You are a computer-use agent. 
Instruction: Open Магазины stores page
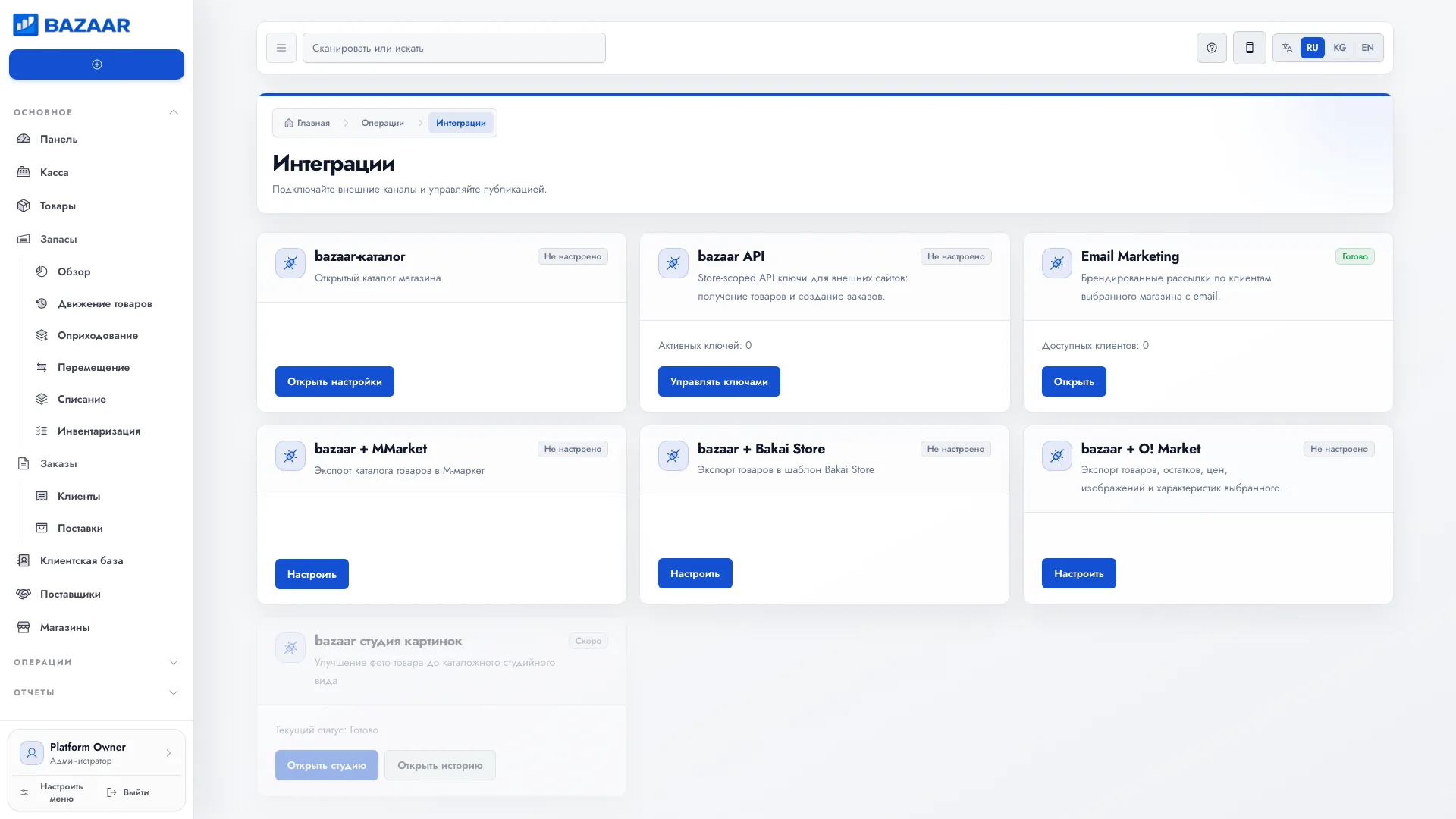click(96, 627)
